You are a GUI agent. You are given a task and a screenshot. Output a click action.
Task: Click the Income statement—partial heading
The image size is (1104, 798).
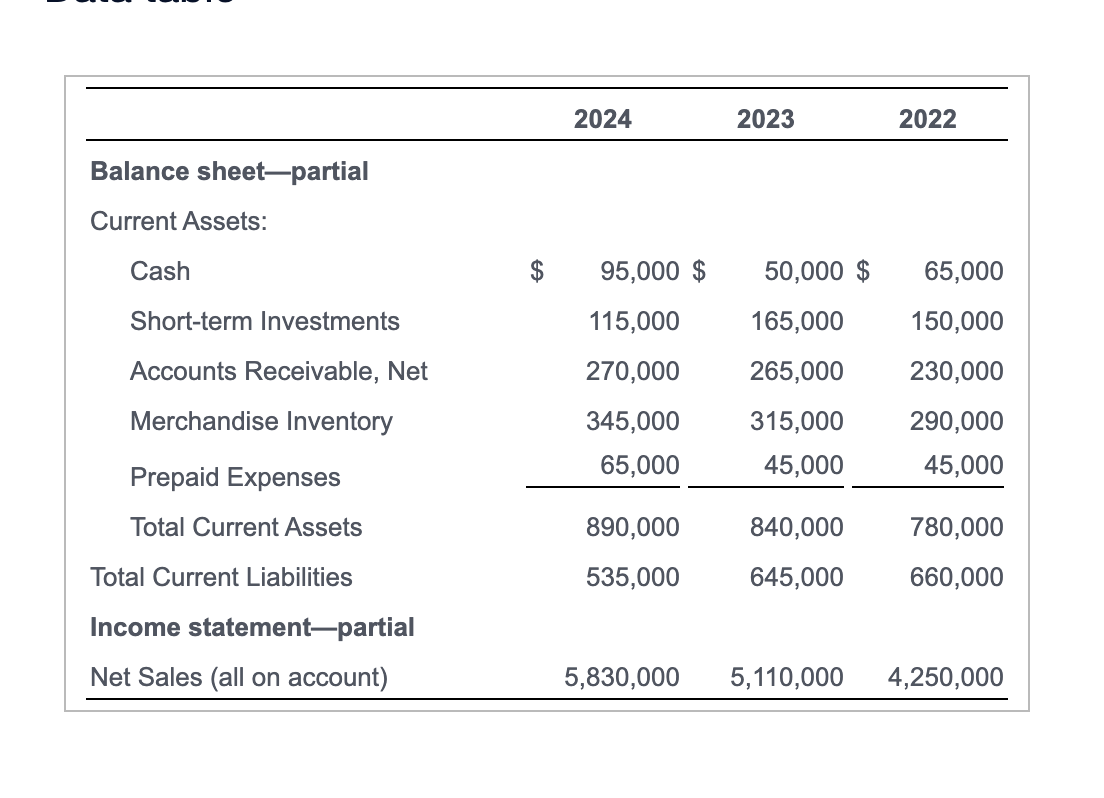(252, 628)
